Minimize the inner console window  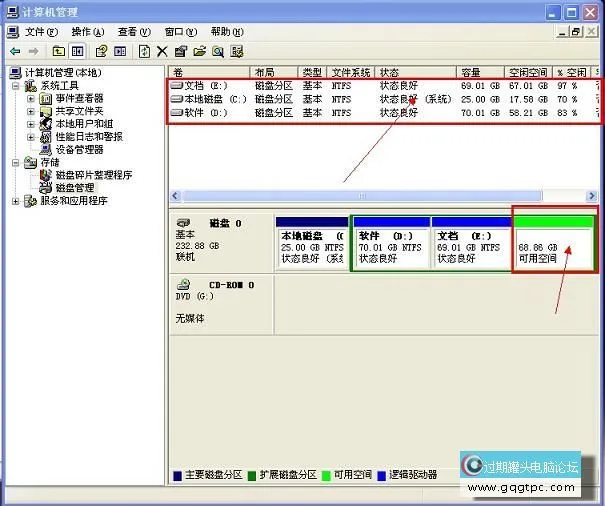click(x=562, y=32)
